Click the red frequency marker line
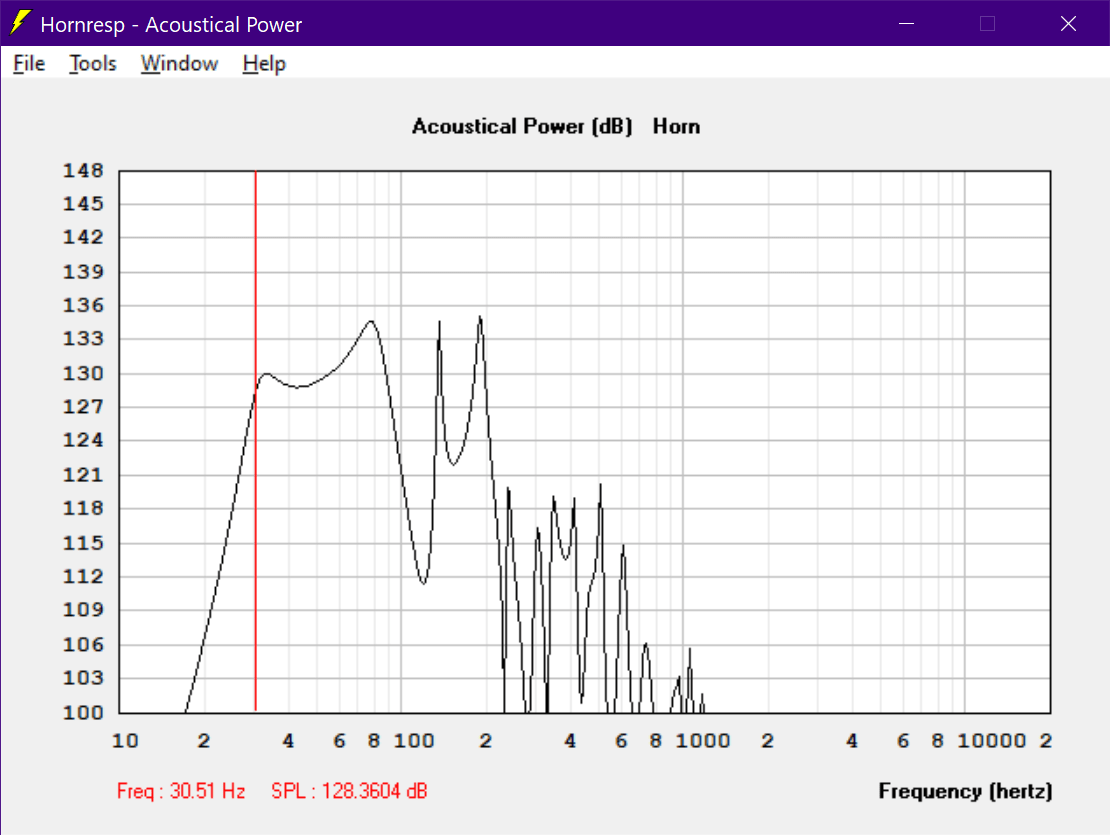1110x835 pixels. click(256, 440)
